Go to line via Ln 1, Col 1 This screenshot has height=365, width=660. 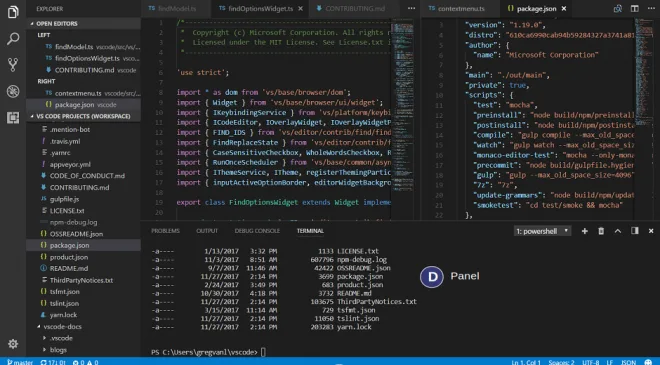coord(526,362)
